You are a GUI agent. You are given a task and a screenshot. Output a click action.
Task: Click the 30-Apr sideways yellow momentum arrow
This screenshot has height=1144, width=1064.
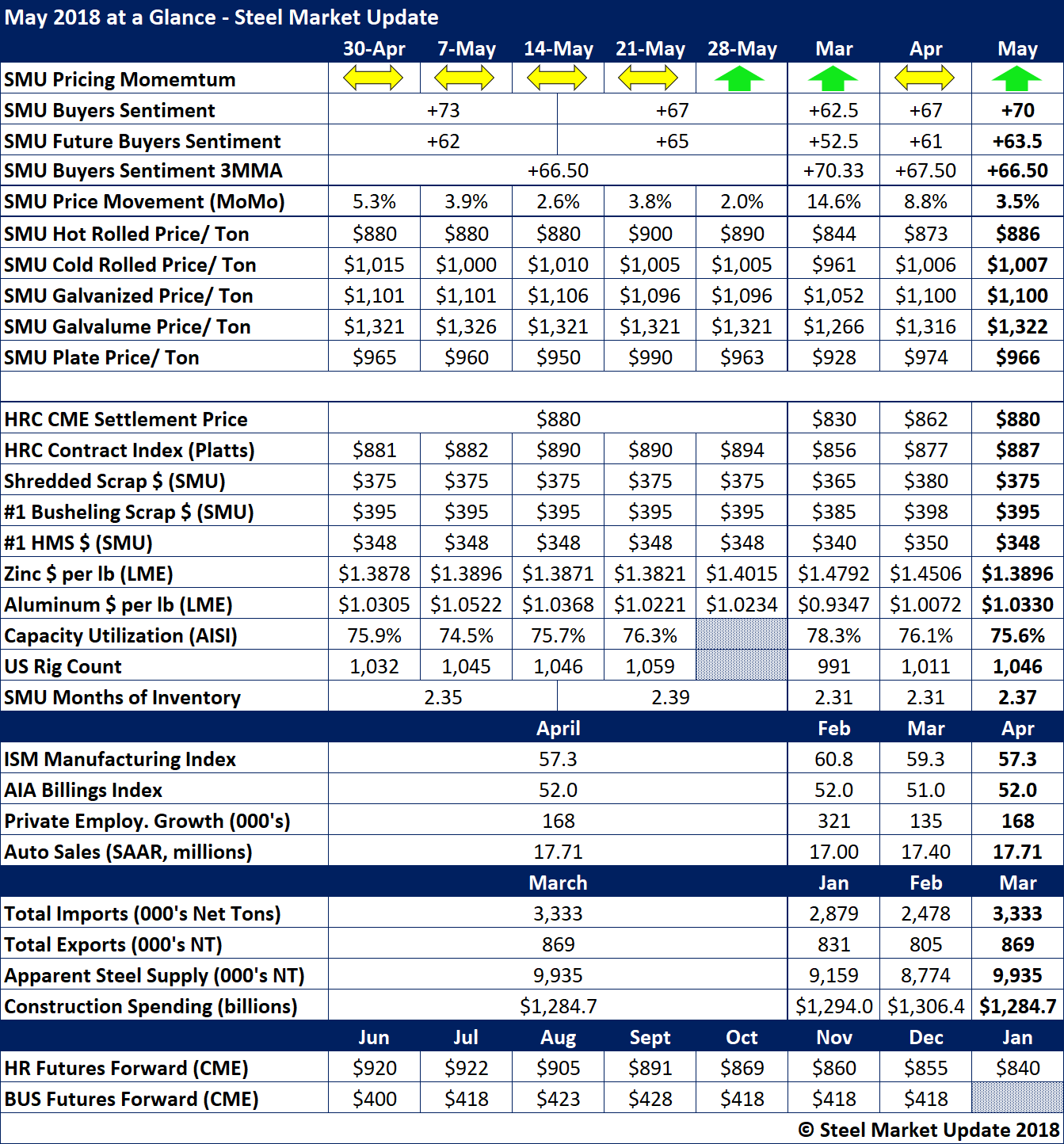[x=373, y=78]
